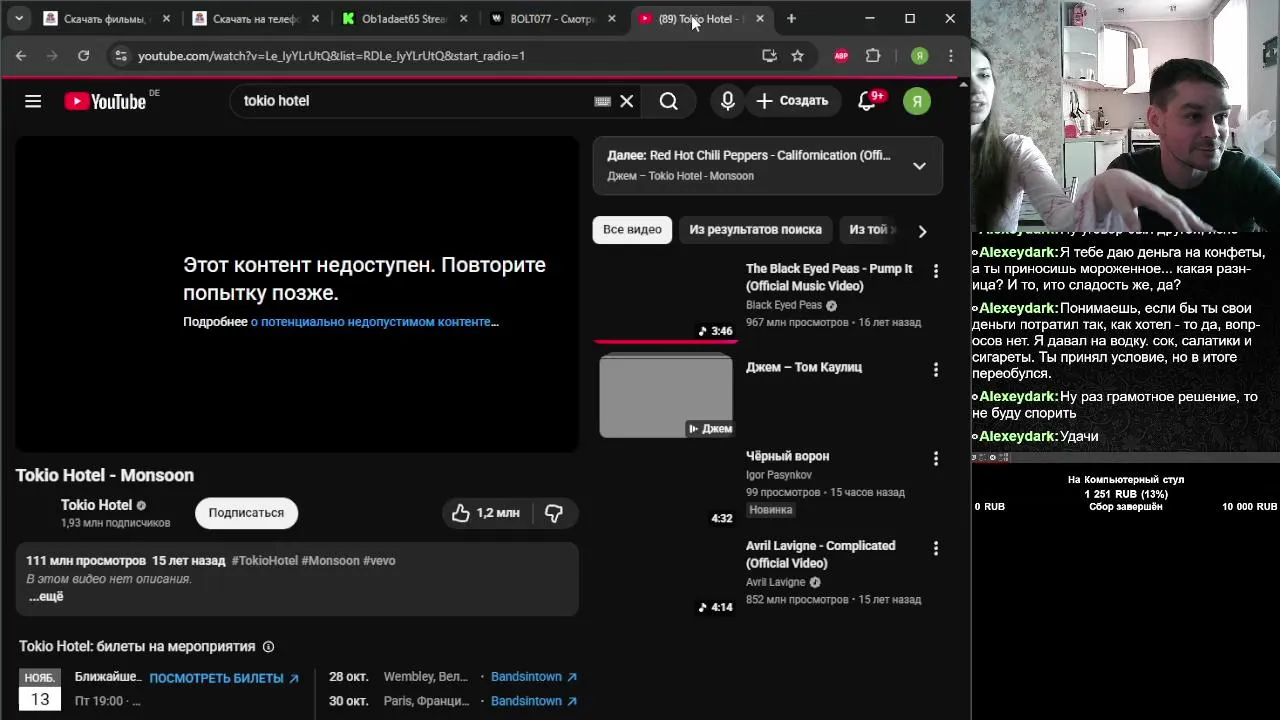Bookmark this page with the star
This screenshot has height=720, width=1280.
coord(797,56)
